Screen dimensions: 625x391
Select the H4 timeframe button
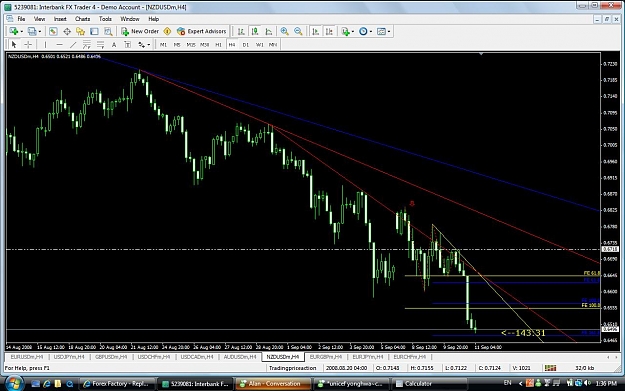coord(232,45)
